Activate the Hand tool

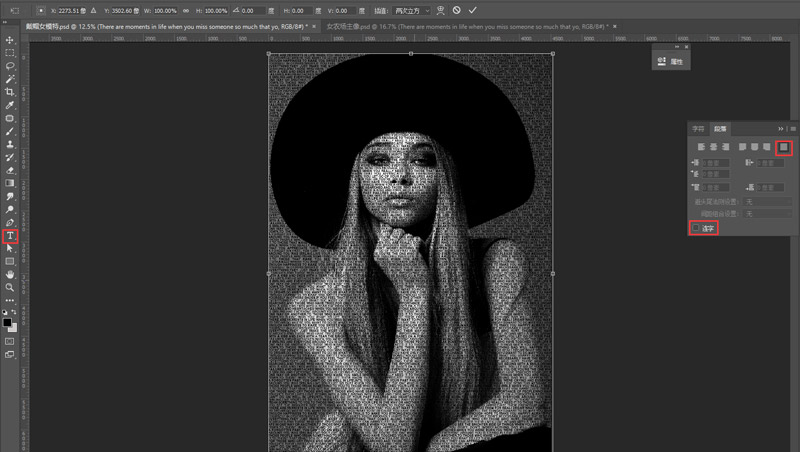click(10, 274)
